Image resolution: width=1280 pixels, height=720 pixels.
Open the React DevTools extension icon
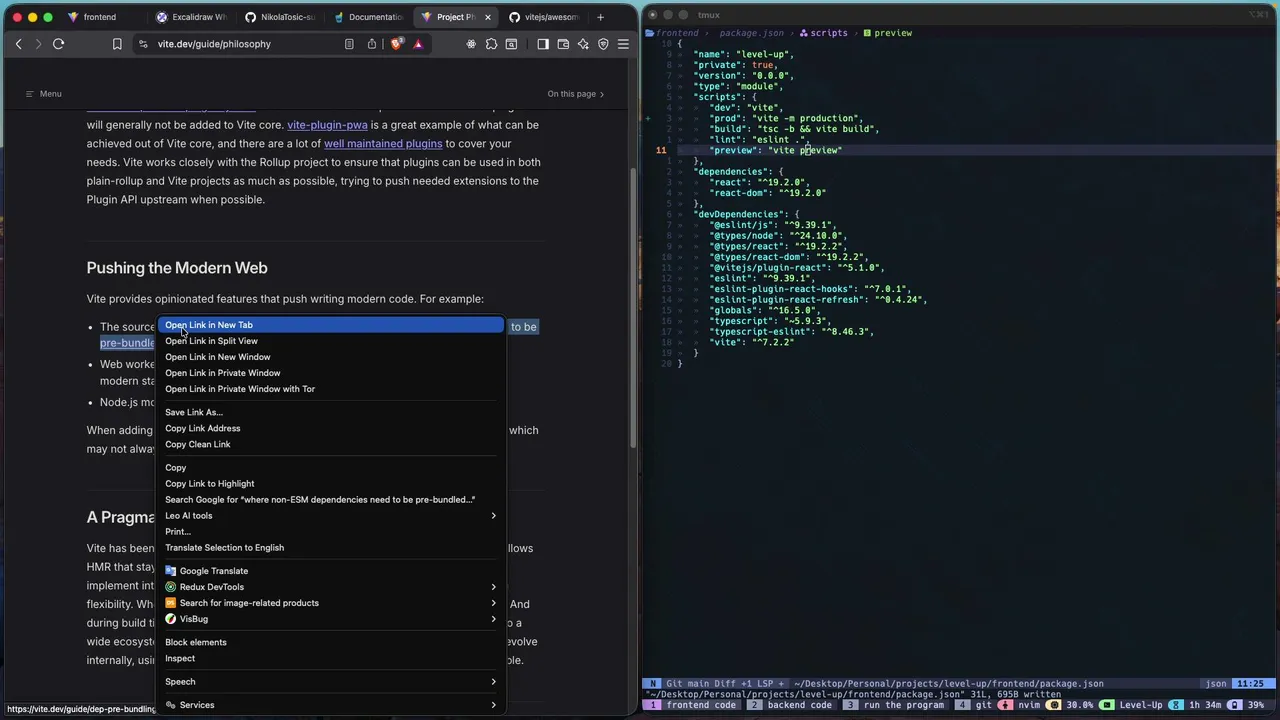point(471,44)
